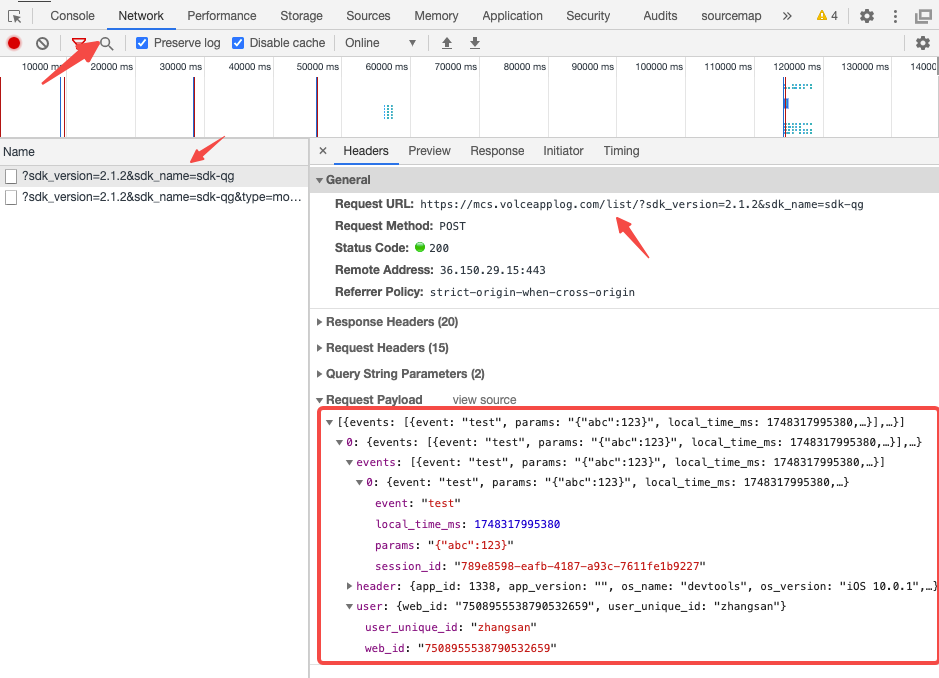Screen dimensions: 939x678
Task: Click the 60000 ms timeline marker
Action: (x=386, y=66)
